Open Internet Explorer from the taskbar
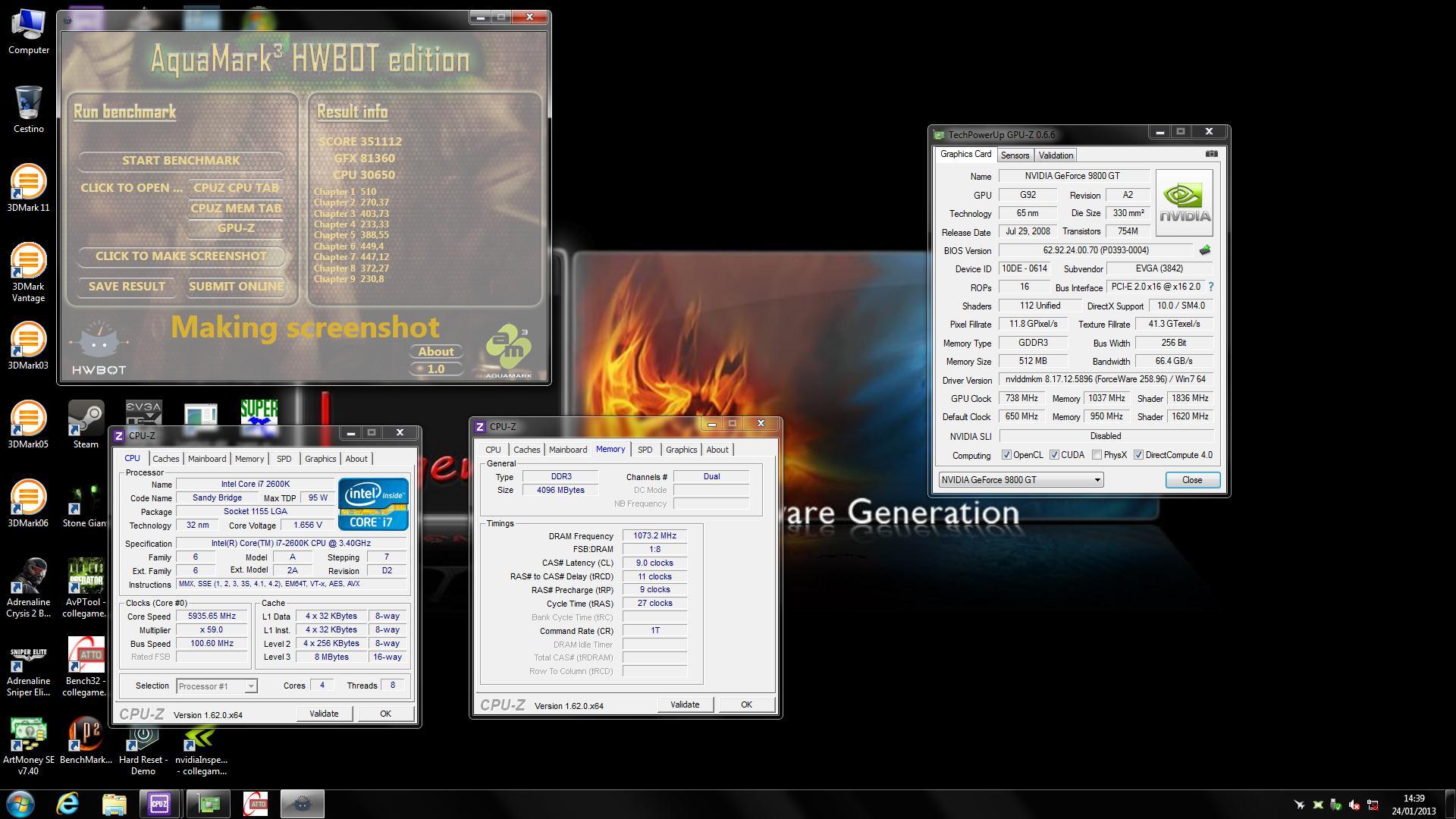1456x819 pixels. pos(67,804)
